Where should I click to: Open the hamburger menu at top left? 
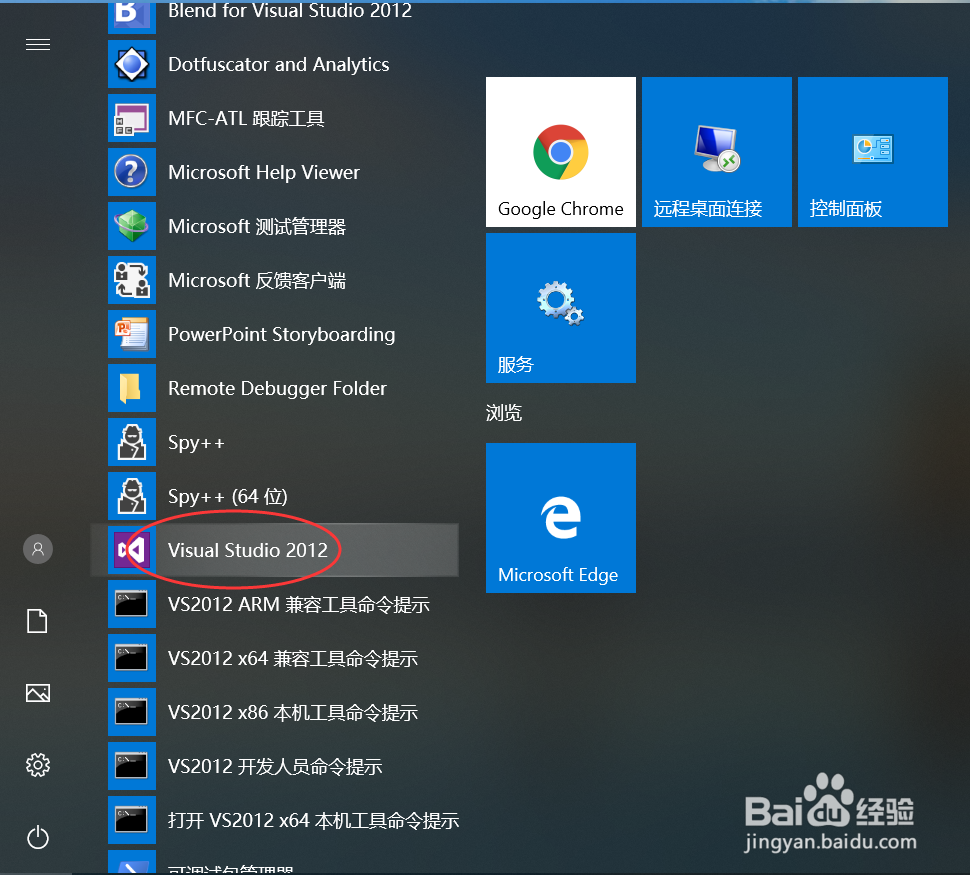pos(38,45)
